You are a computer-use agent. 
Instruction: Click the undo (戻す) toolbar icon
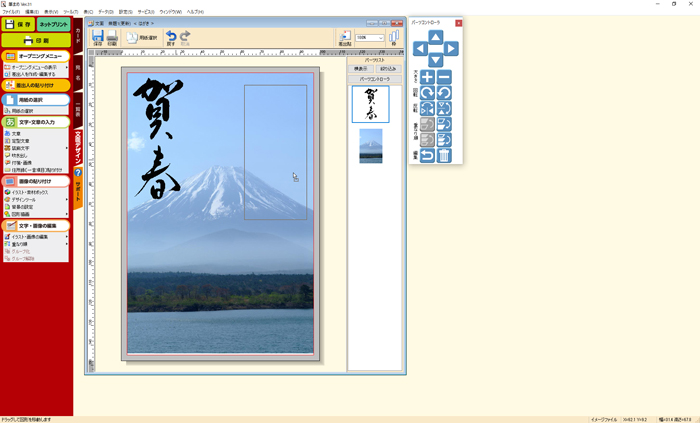pos(171,38)
